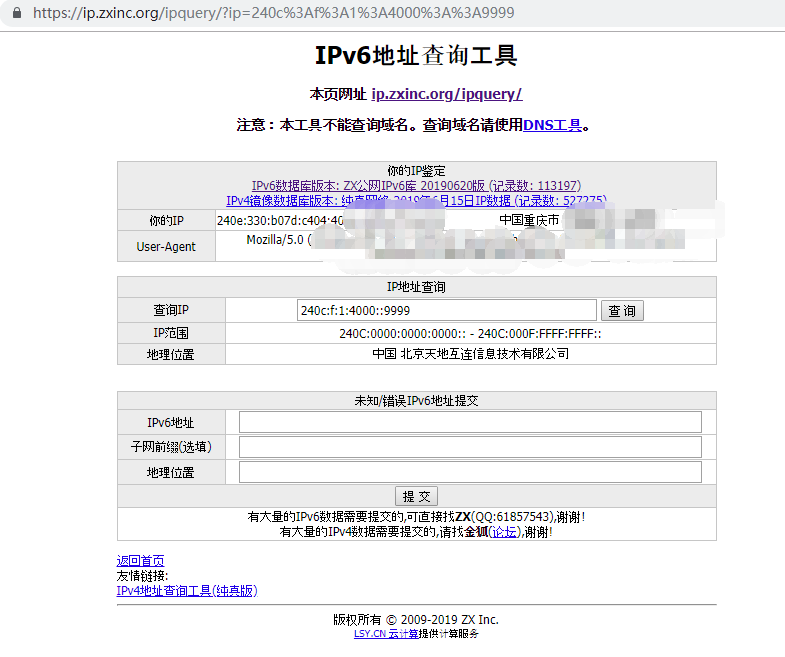Click the lock icon in address bar
This screenshot has width=785, height=657.
tap(17, 13)
